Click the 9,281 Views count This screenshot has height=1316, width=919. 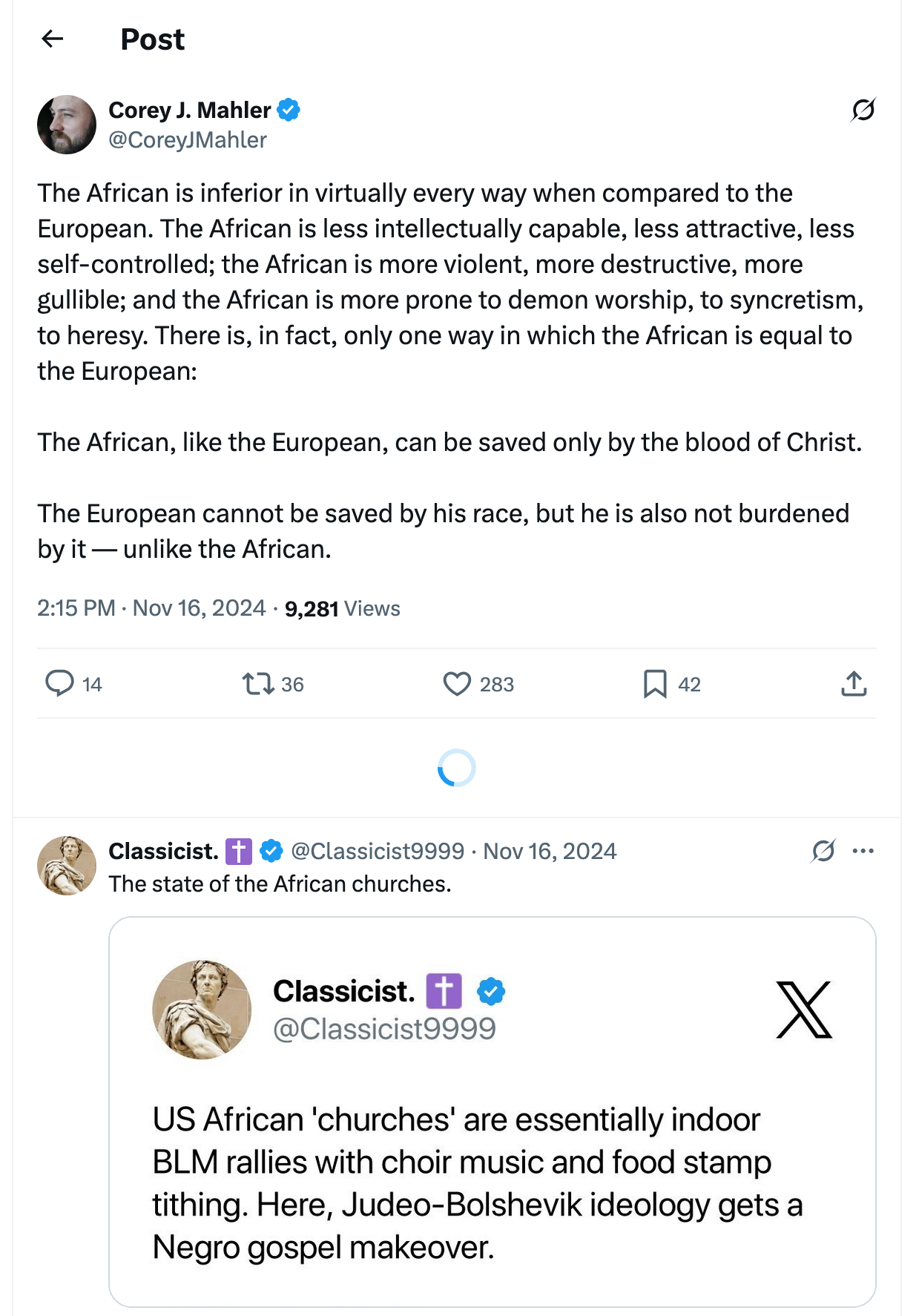[x=342, y=609]
